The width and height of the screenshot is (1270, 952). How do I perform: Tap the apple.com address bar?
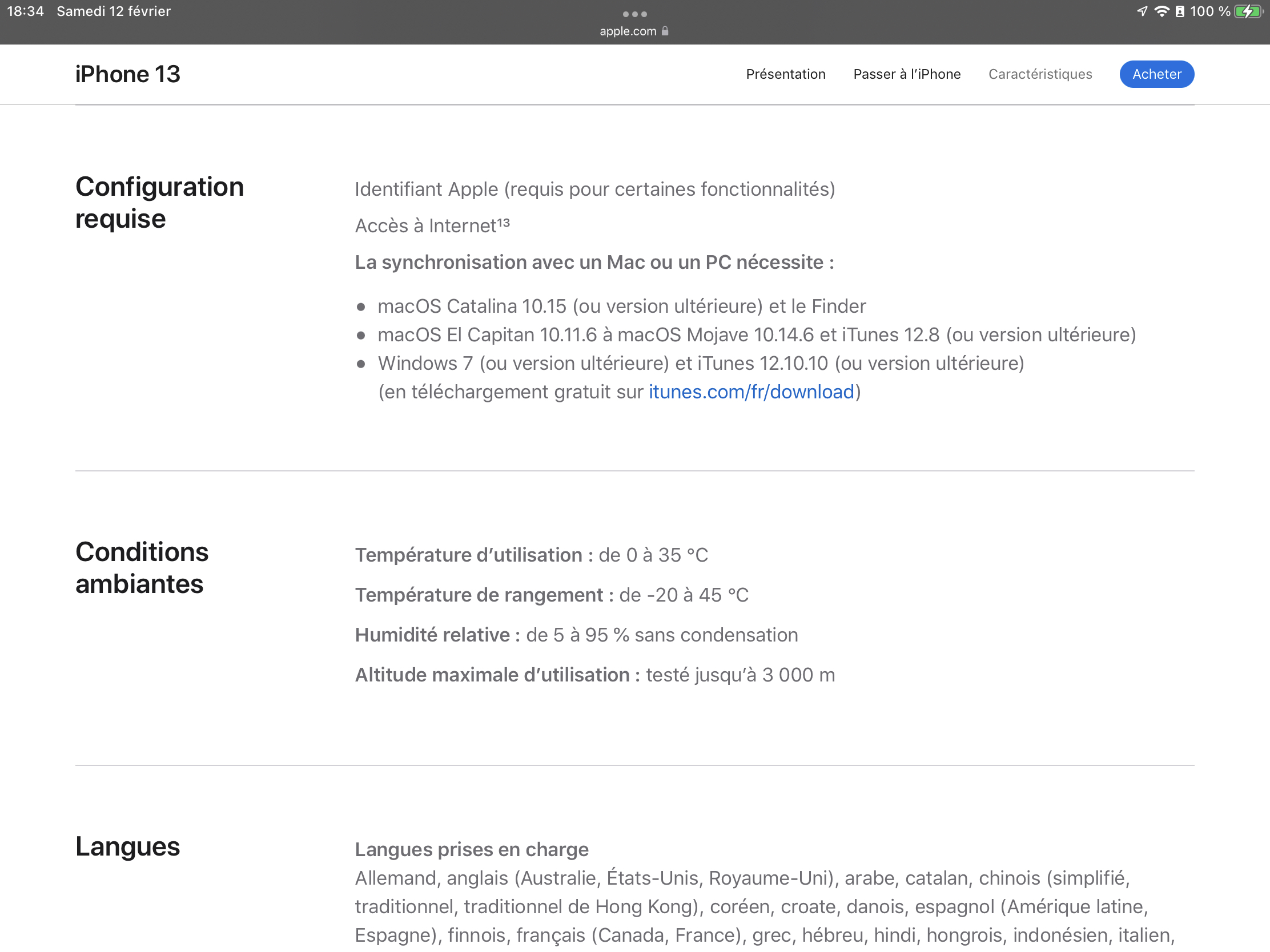[x=628, y=31]
